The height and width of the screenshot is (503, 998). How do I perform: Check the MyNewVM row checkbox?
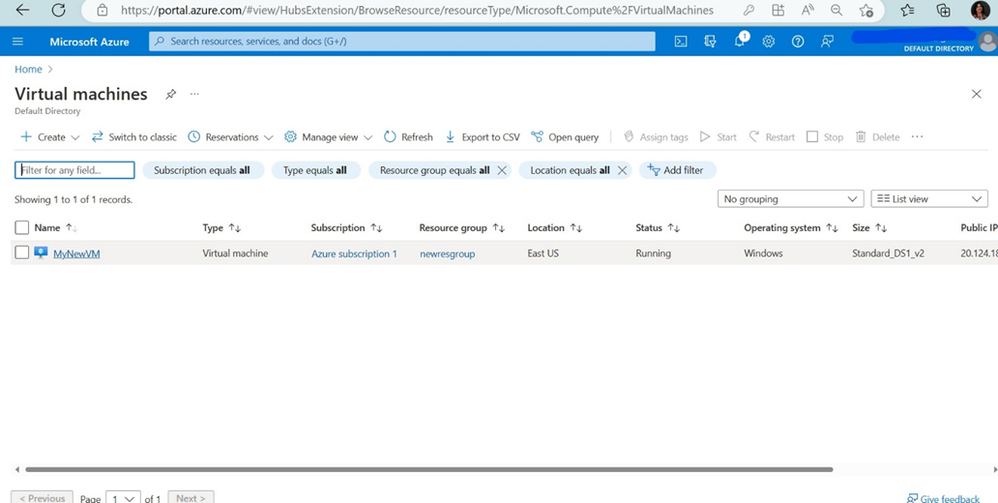coord(22,253)
